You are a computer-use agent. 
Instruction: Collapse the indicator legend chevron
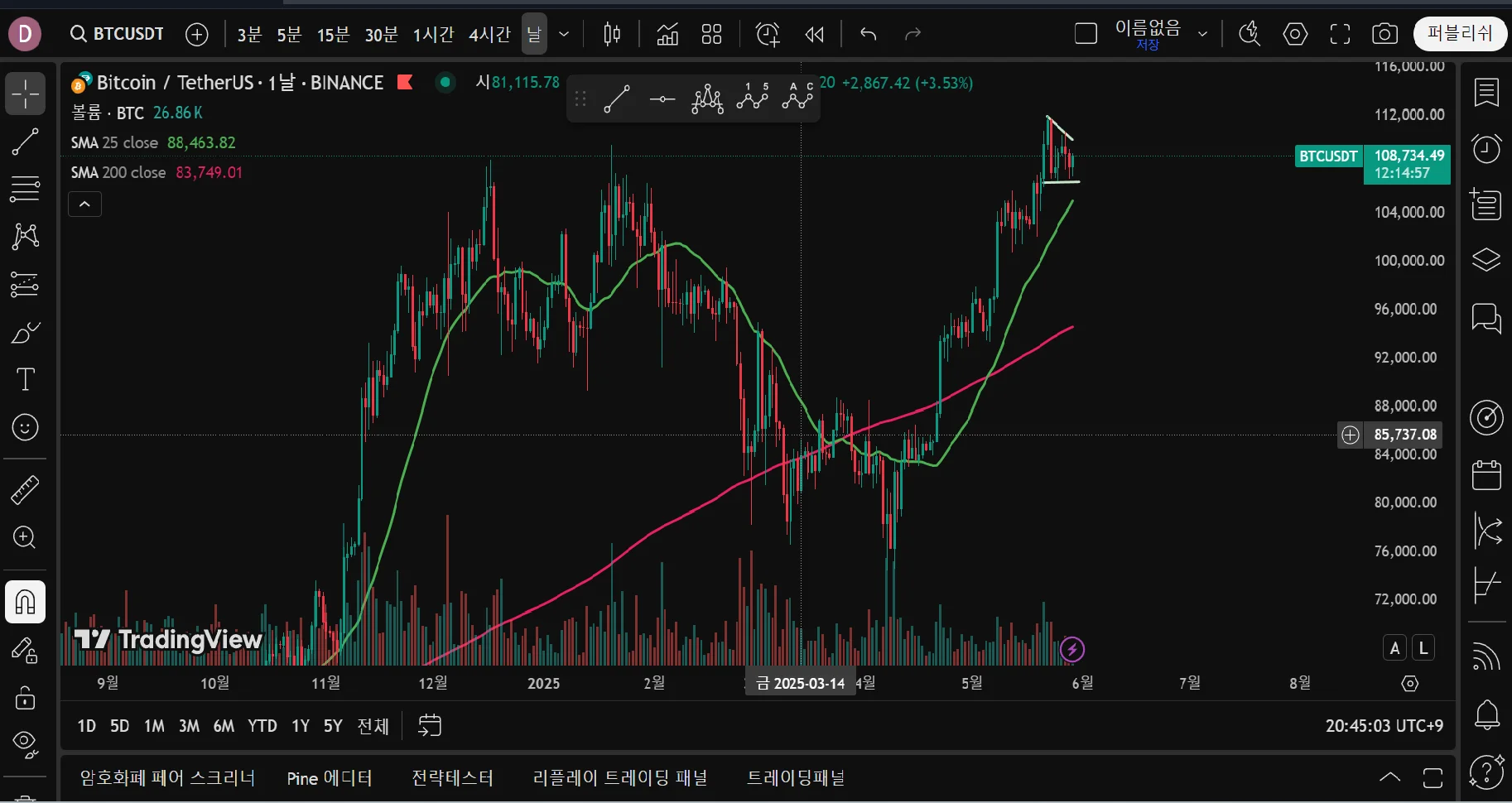[x=84, y=204]
